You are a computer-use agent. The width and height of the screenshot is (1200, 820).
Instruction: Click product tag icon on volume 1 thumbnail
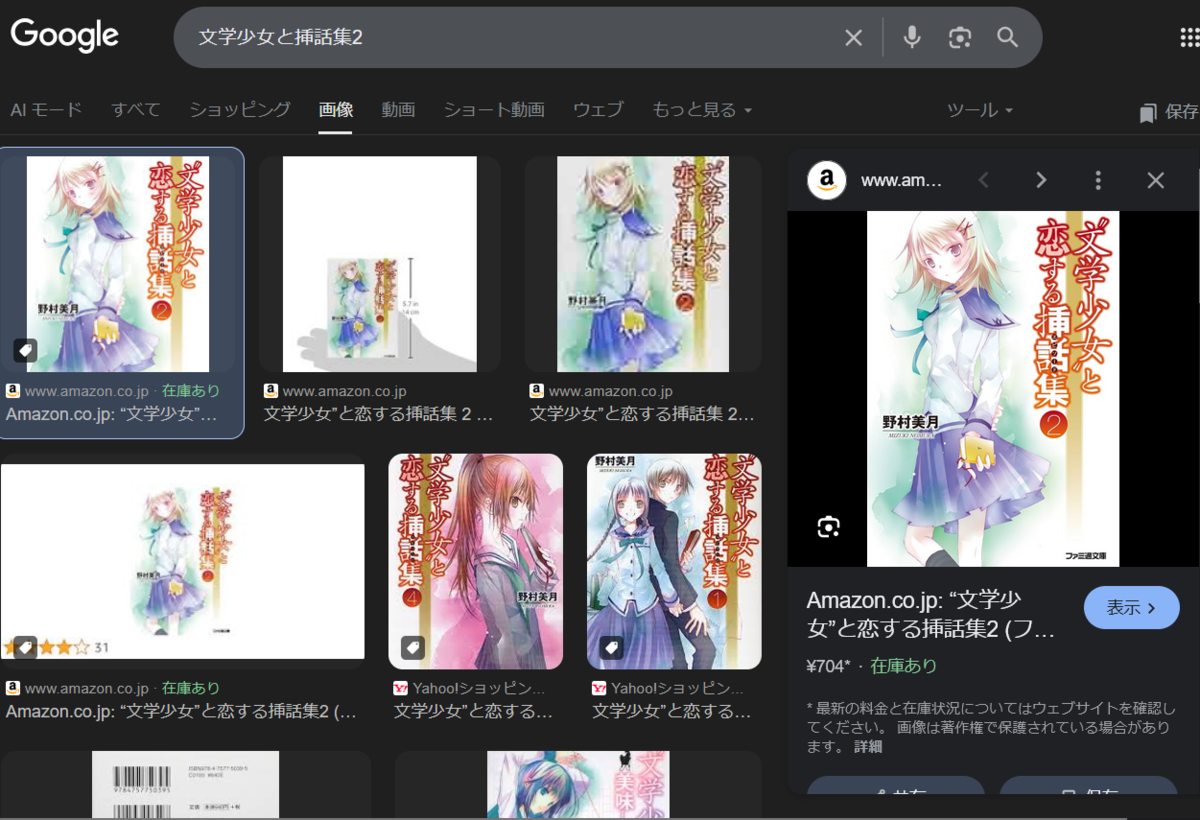tap(611, 648)
